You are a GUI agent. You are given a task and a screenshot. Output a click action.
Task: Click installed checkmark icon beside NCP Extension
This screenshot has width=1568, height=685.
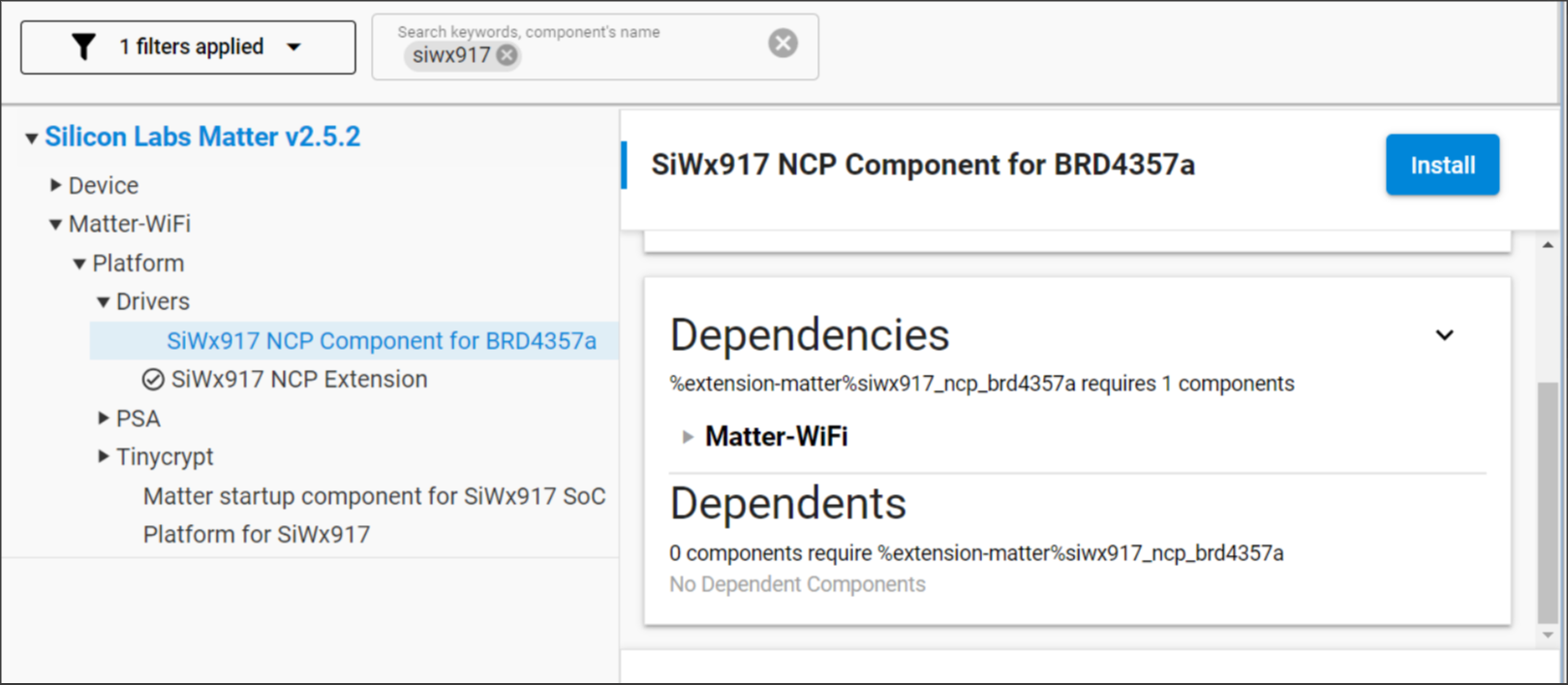(x=153, y=380)
